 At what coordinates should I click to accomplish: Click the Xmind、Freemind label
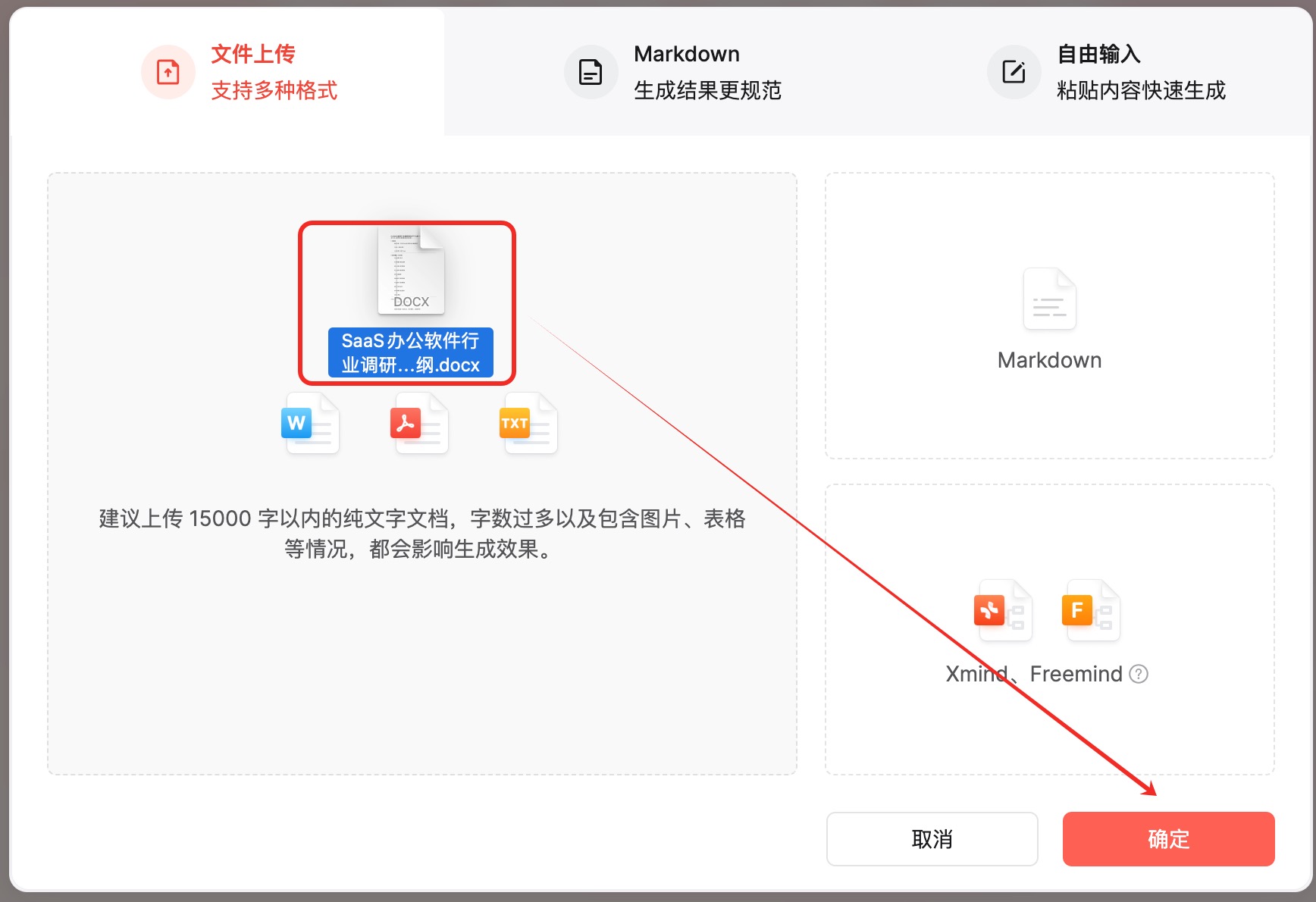[x=1034, y=674]
